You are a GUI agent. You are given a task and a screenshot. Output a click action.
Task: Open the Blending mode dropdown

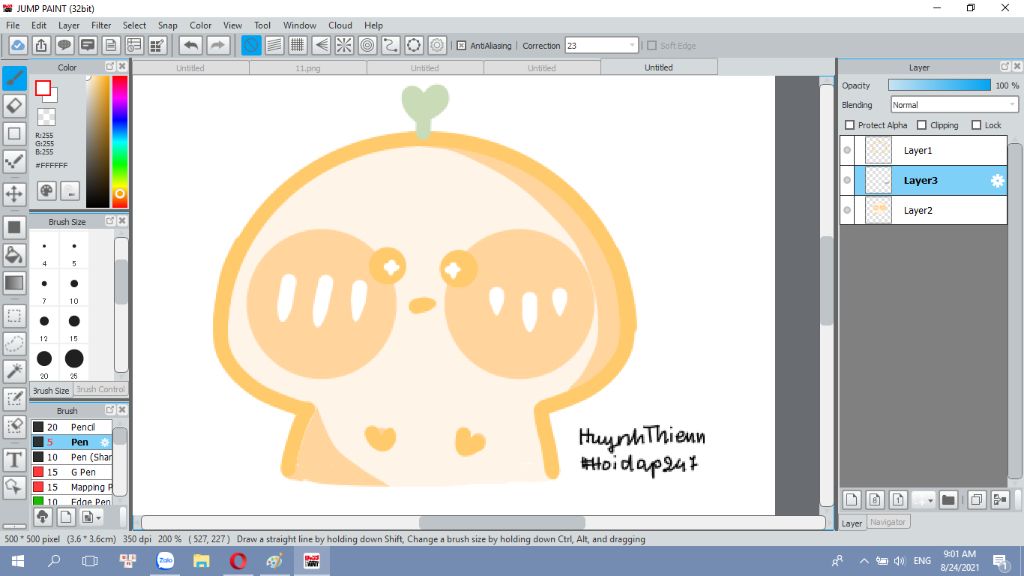point(954,104)
